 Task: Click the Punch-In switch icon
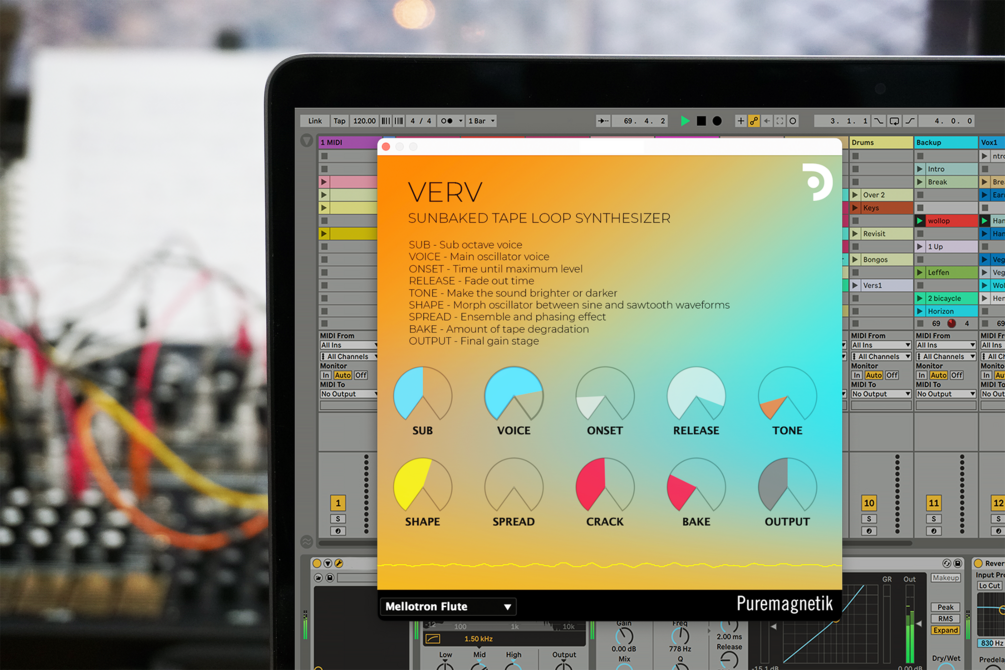[879, 121]
